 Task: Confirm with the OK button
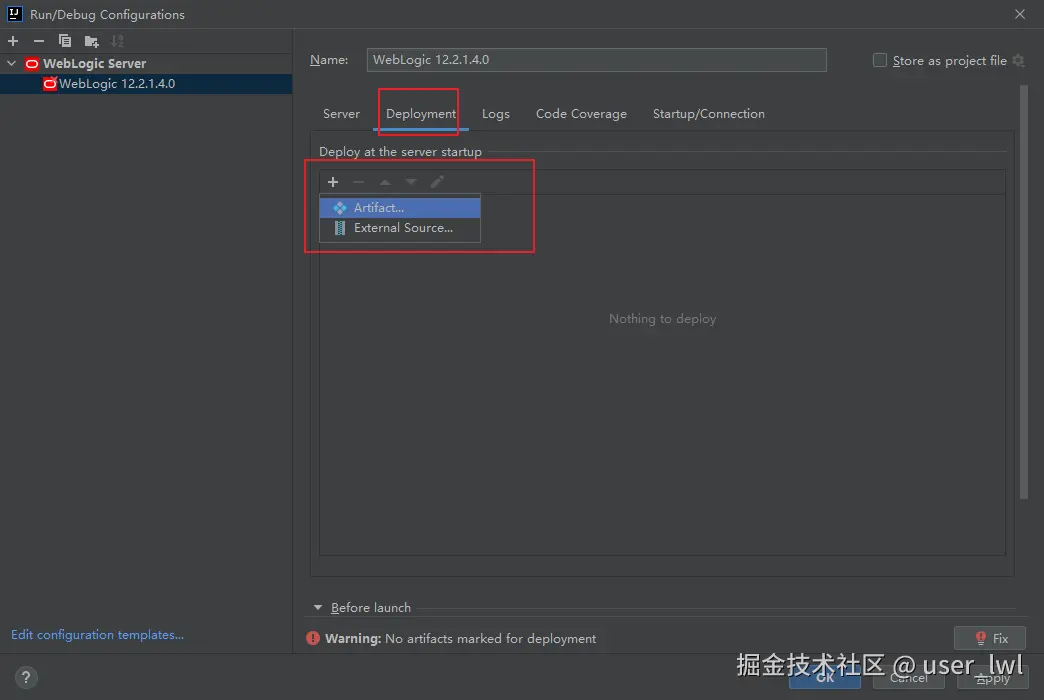(824, 678)
